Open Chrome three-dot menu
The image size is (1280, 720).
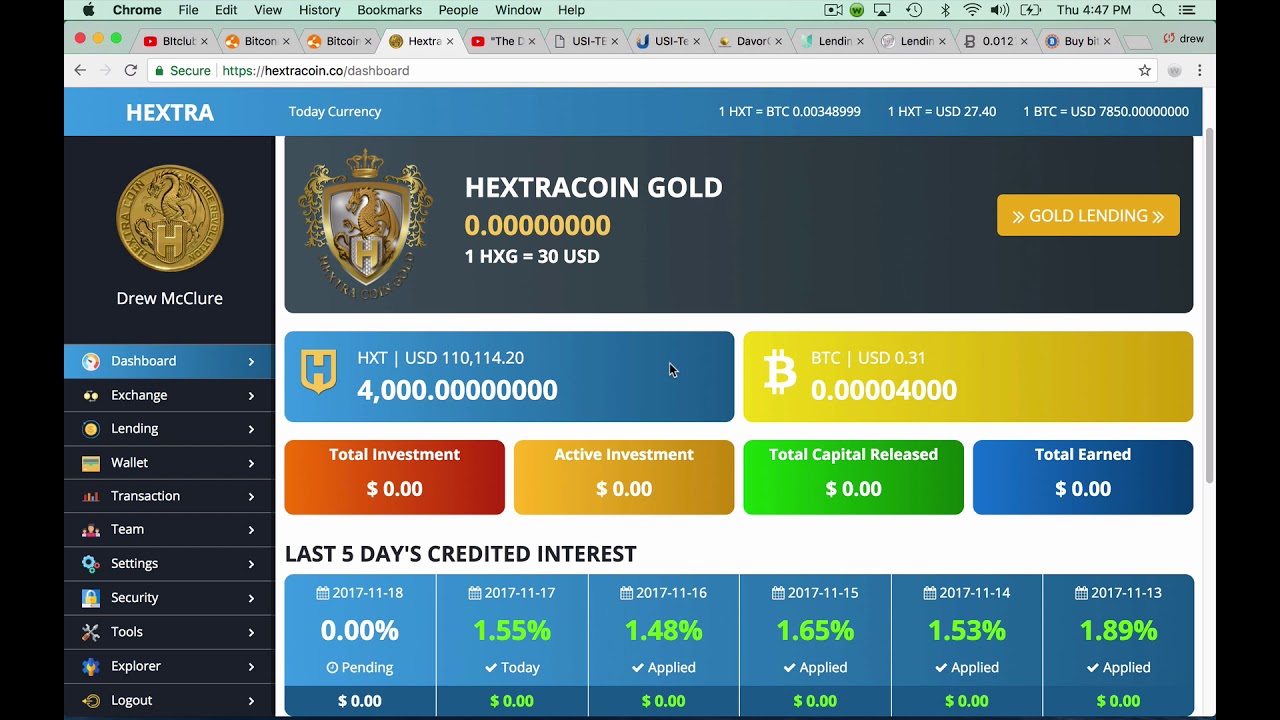(x=1199, y=70)
